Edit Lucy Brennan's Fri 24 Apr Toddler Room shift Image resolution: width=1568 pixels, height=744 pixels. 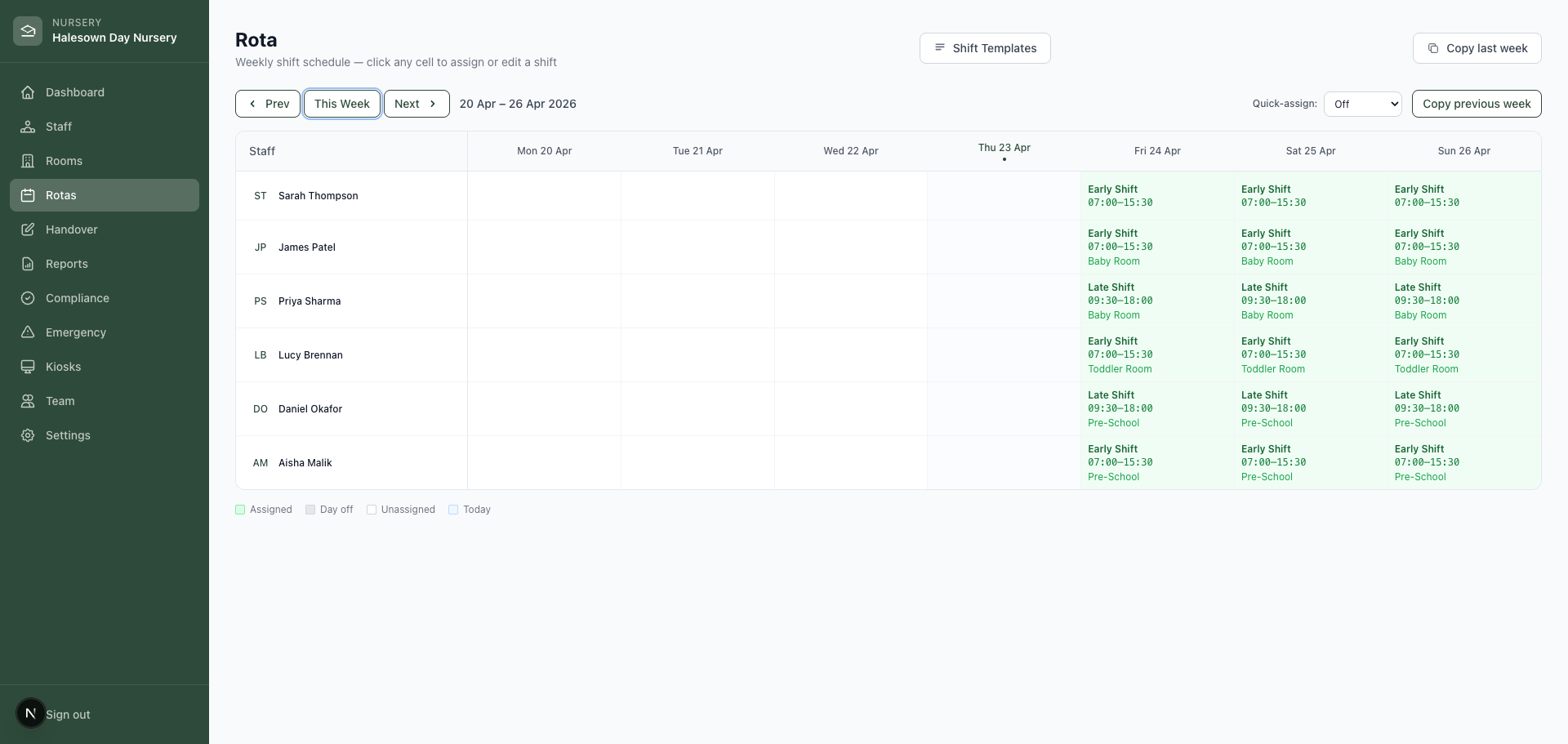[x=1157, y=355]
